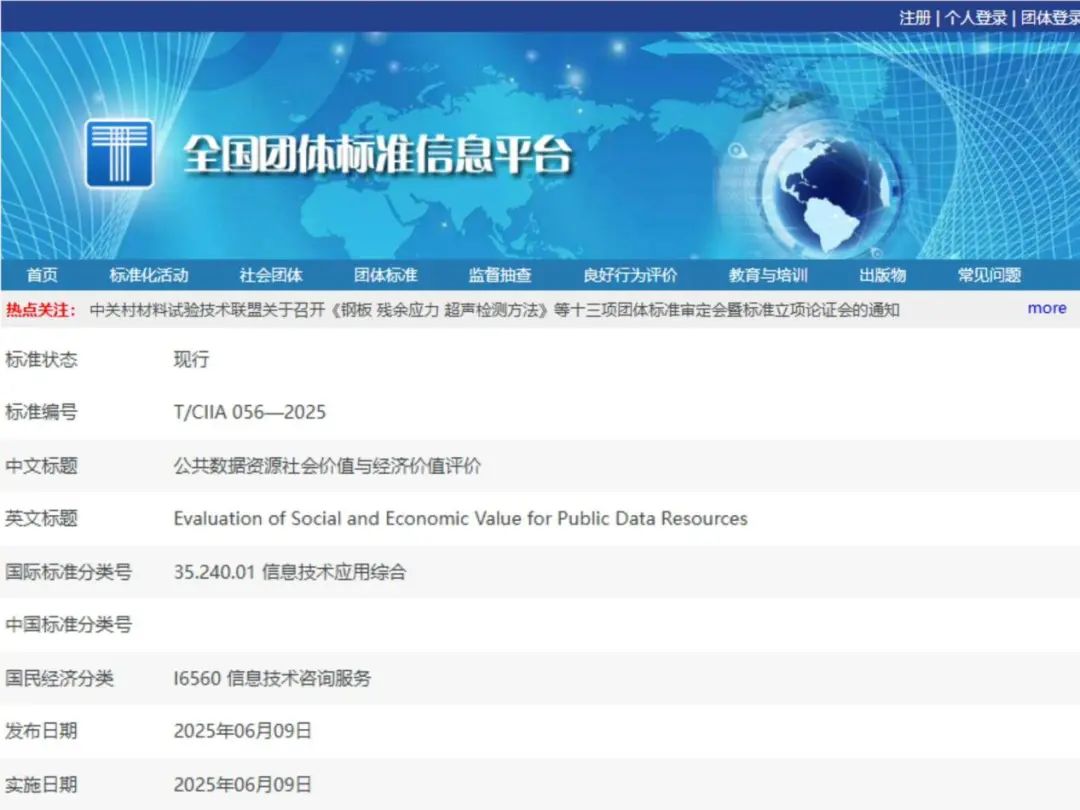Screen dimensions: 1080x810
Task: Go to the 首页 home menu
Action: (x=42, y=275)
